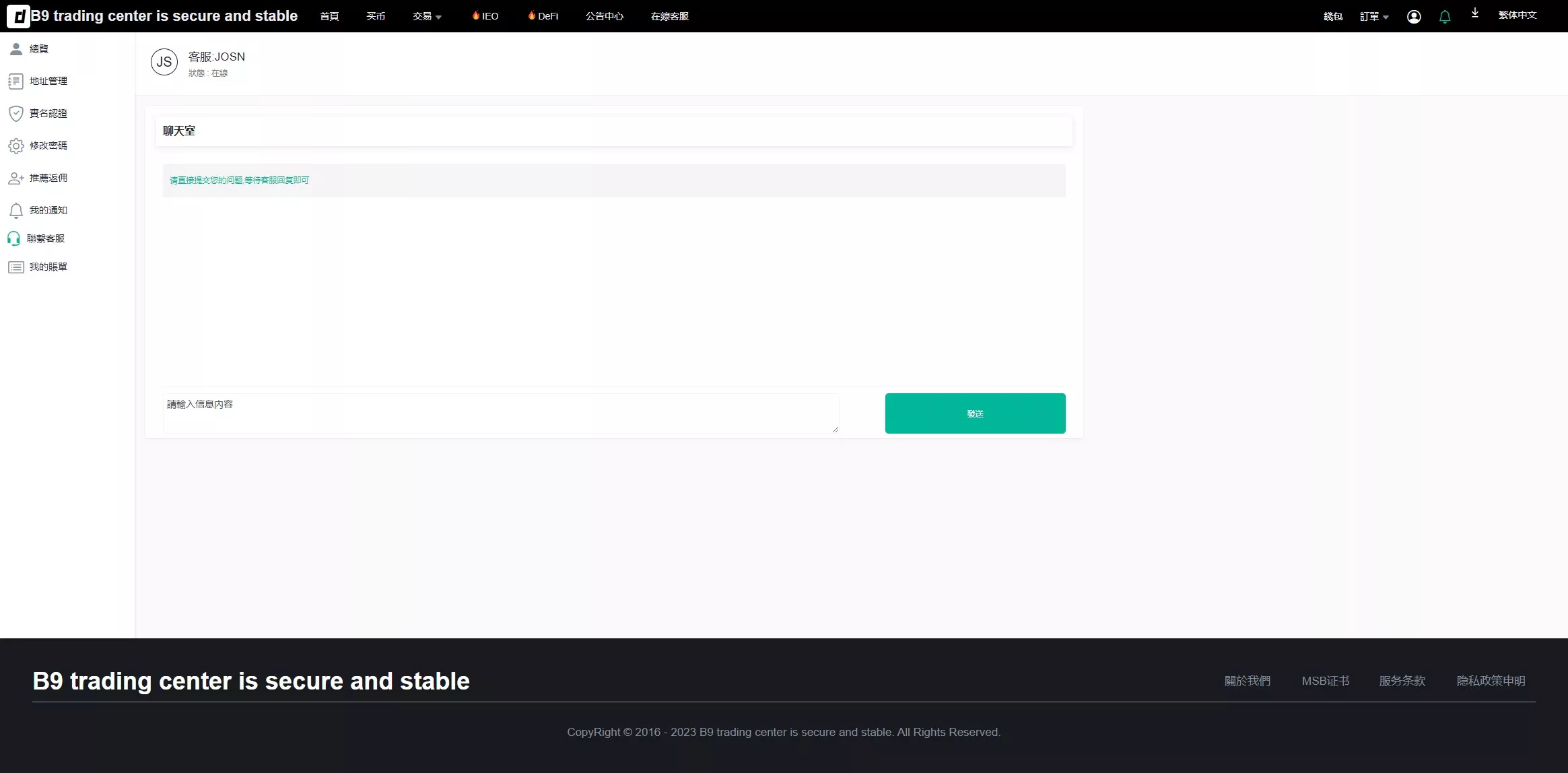1568x773 pixels.
Task: Open my notifications bell in sidebar
Action: (x=15, y=211)
